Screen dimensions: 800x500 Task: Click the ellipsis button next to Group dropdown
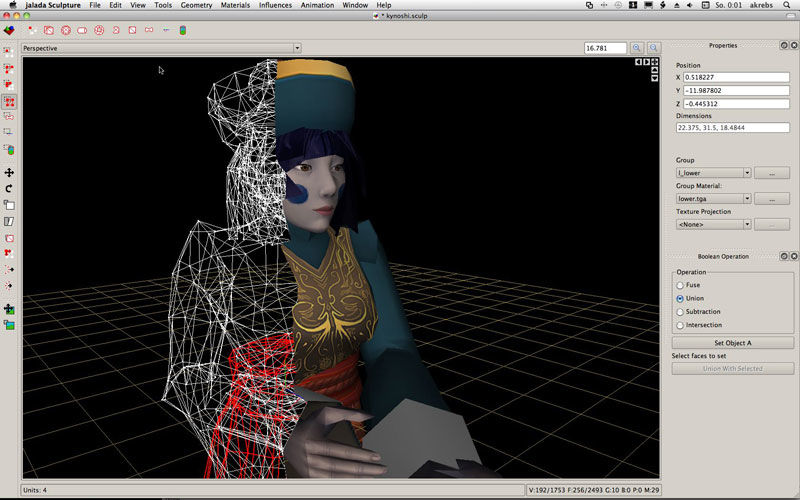tap(772, 173)
